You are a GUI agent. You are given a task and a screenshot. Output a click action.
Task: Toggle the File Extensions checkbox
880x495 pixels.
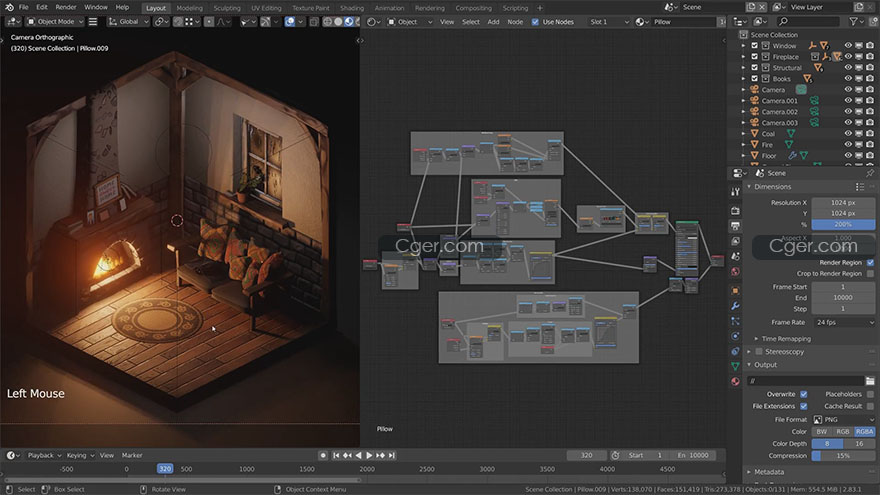click(x=804, y=406)
